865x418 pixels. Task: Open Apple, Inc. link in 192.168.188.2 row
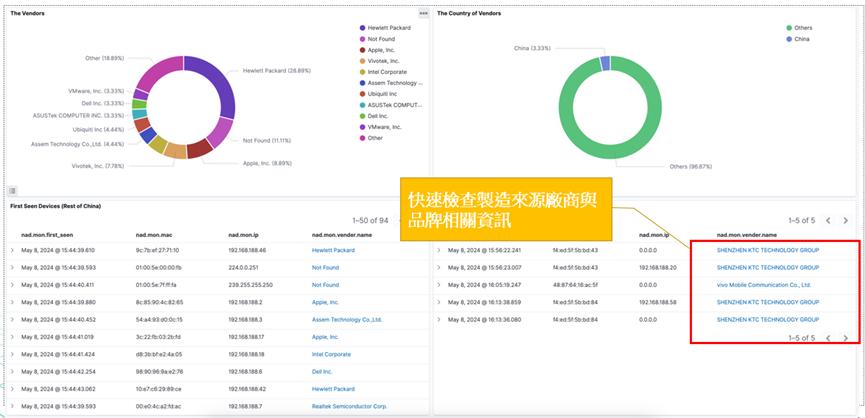(x=325, y=302)
